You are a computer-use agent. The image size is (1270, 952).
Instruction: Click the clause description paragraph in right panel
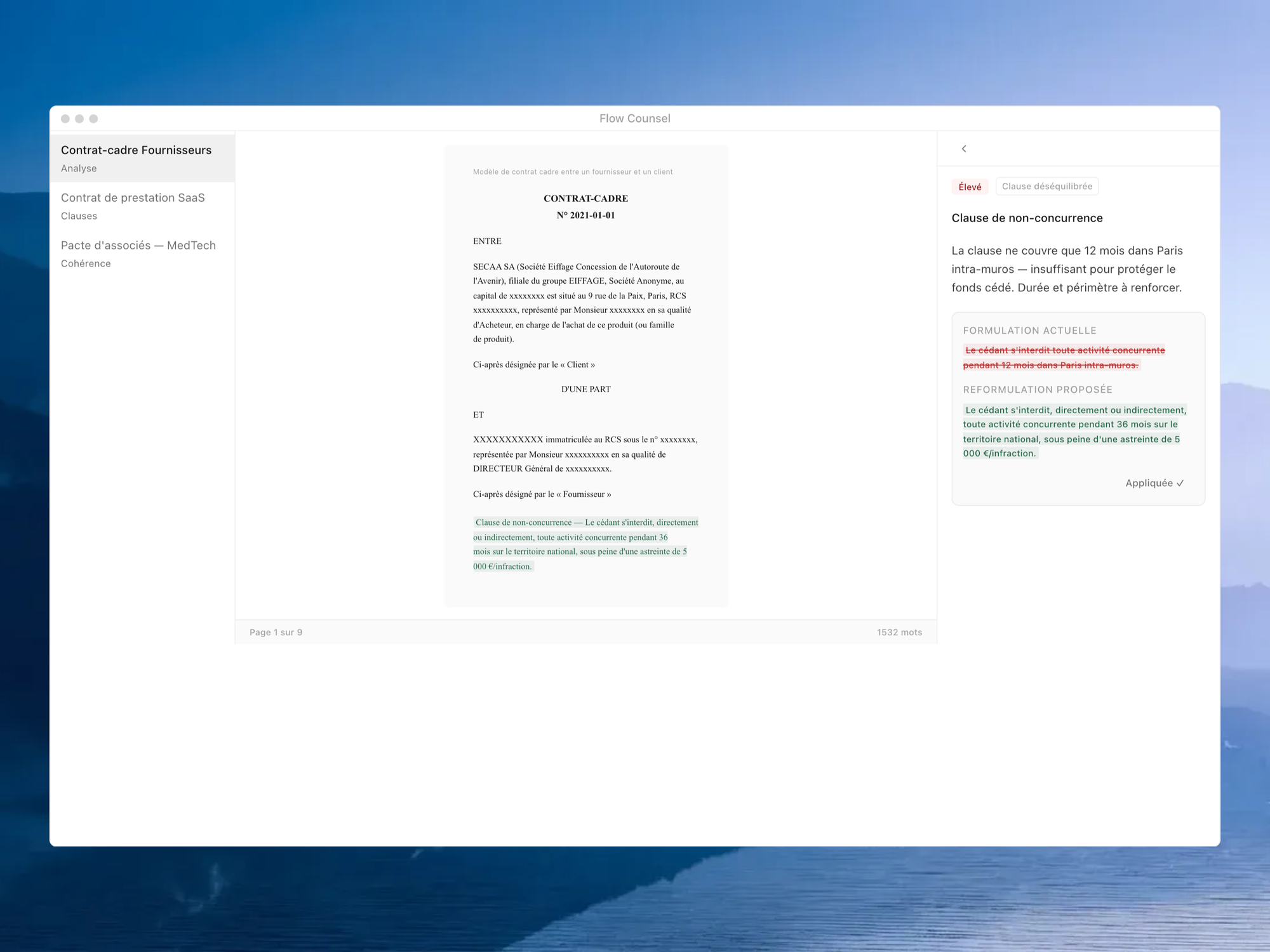click(x=1067, y=269)
